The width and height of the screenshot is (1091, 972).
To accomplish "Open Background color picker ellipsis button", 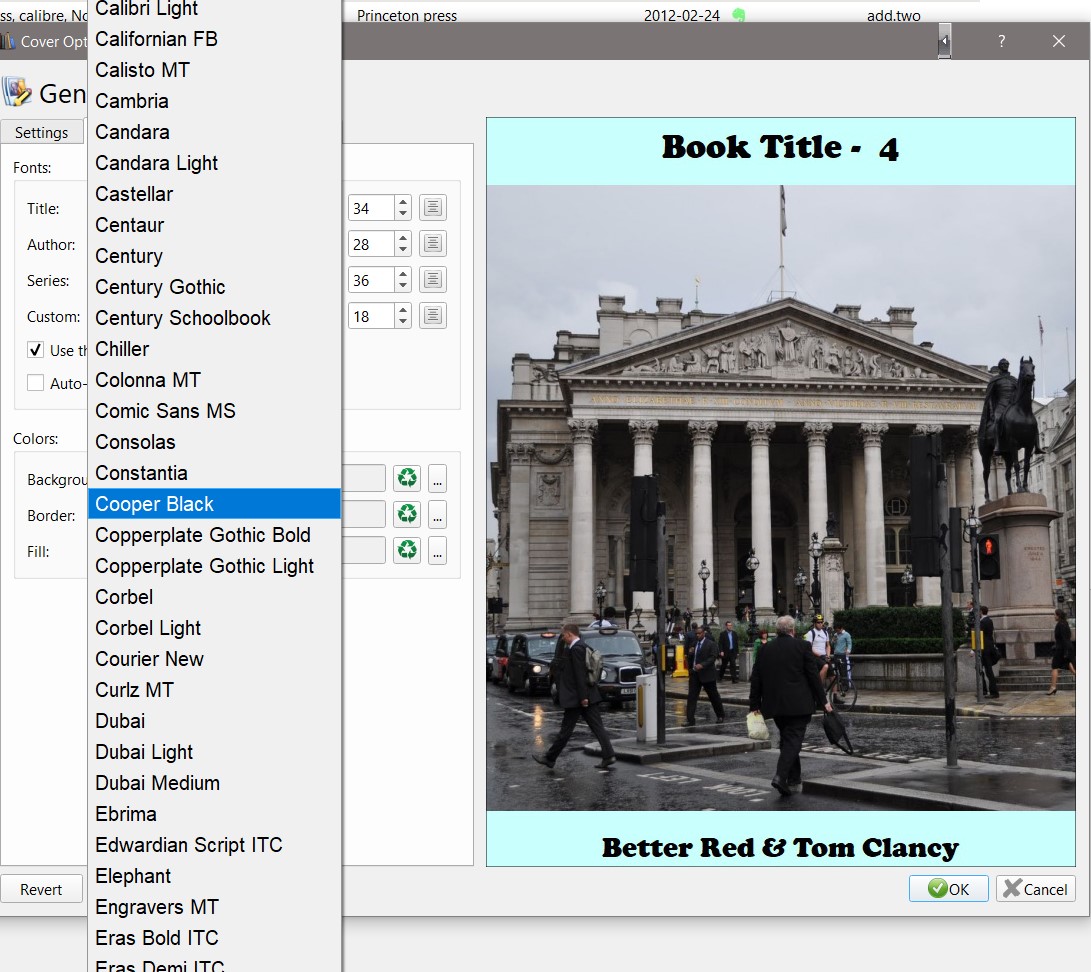I will click(437, 479).
